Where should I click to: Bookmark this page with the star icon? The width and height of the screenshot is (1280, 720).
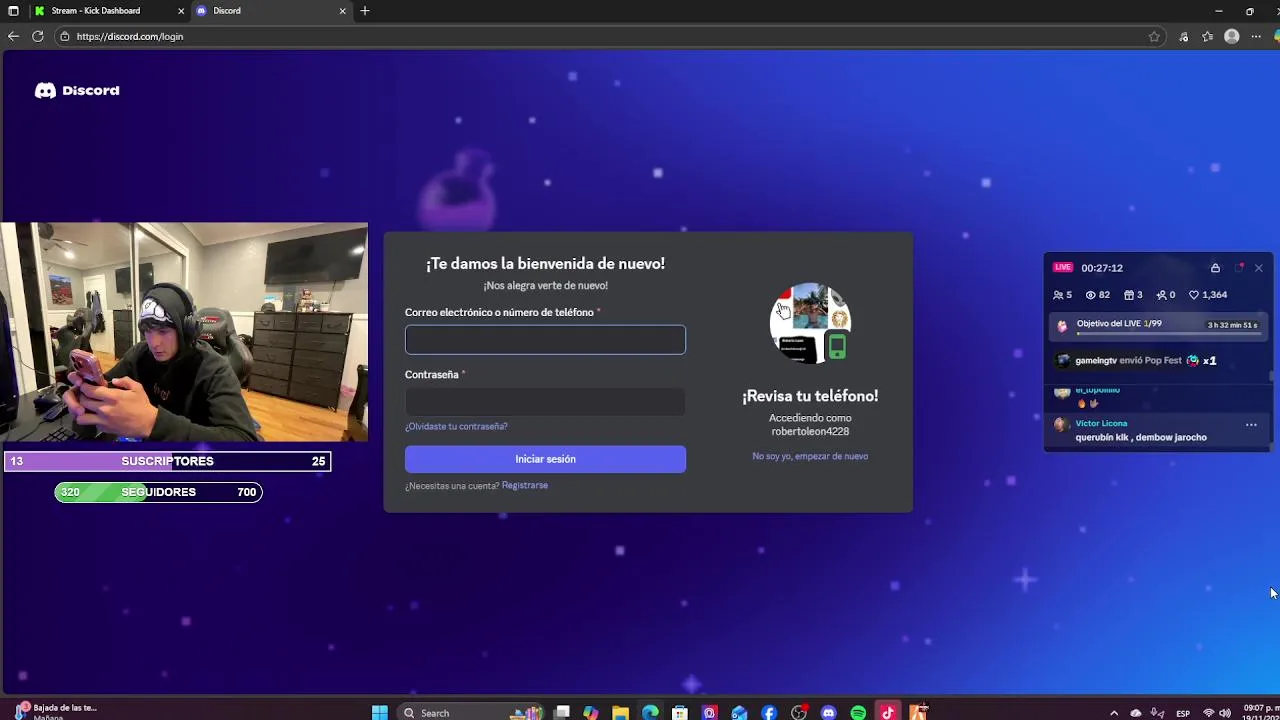1154,36
